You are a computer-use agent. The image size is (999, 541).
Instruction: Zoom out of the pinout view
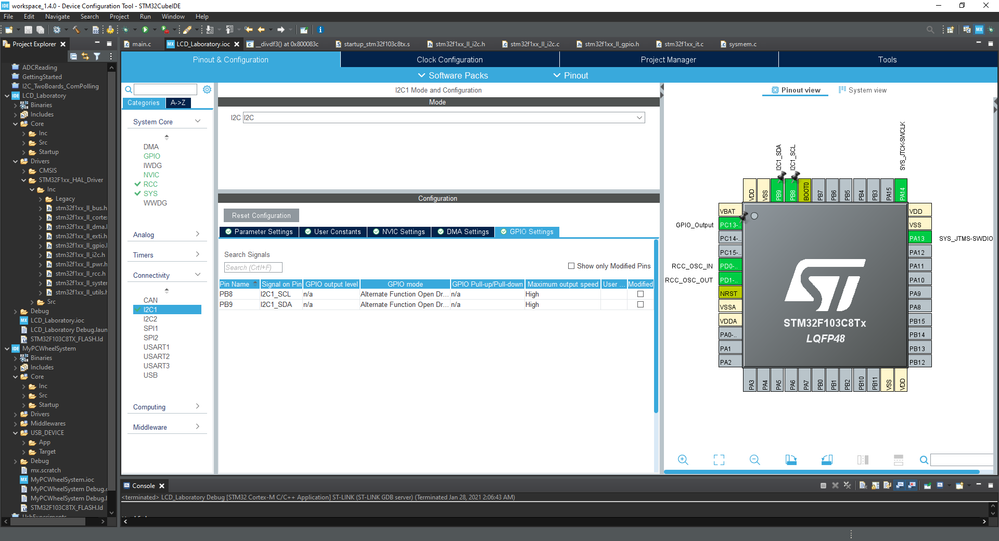point(755,459)
